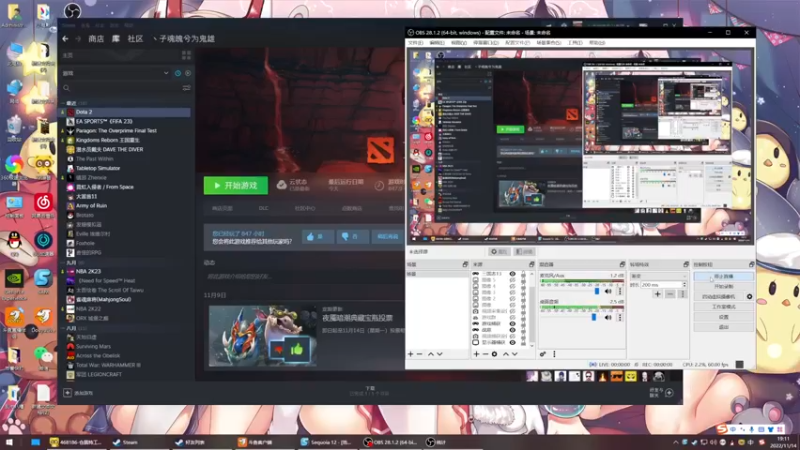The image size is (800, 450).
Task: Pop out the OBS Audio Mixer dock icon
Action: [x=622, y=264]
